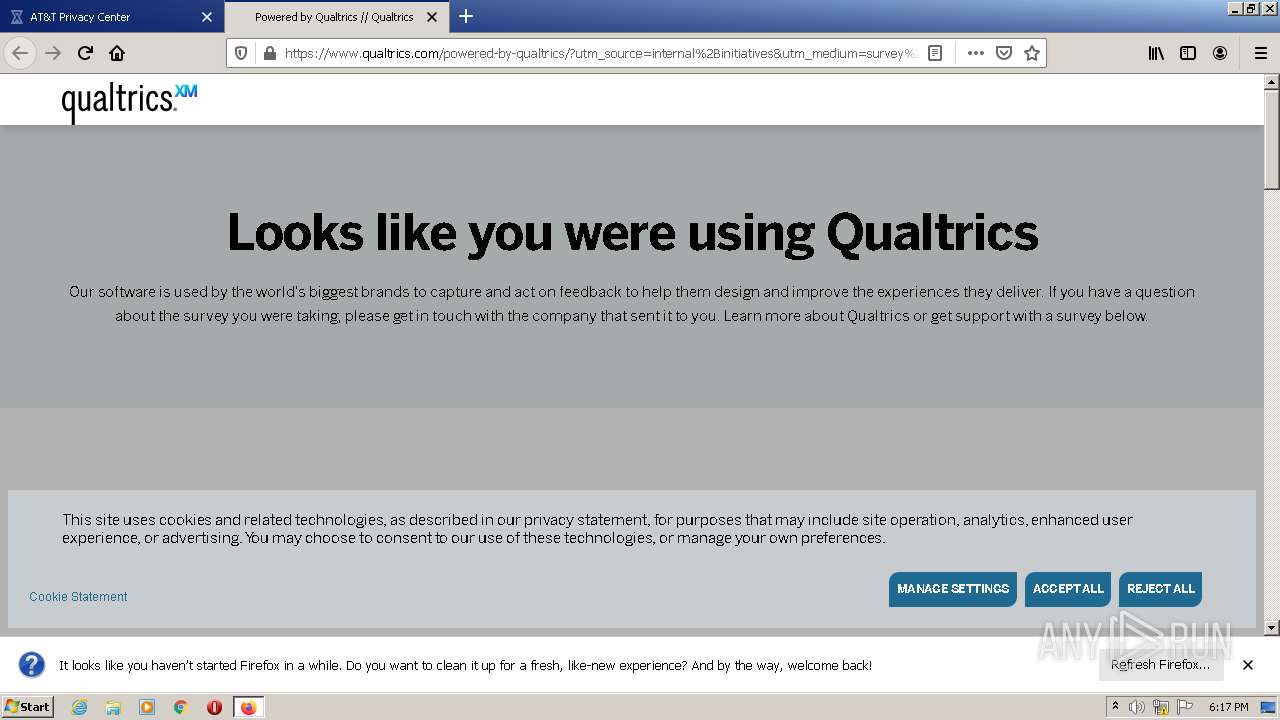Open the Opera taskbar icon
Image resolution: width=1280 pixels, height=720 pixels.
click(x=214, y=707)
